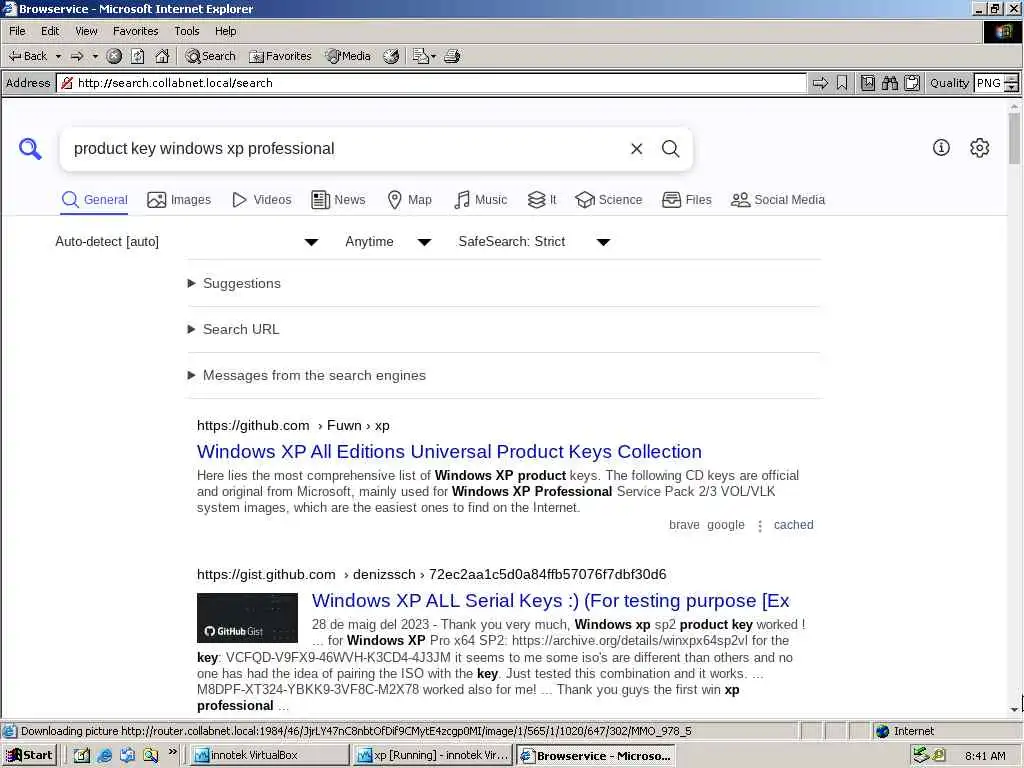The image size is (1024, 768).
Task: Open the info (i) circle icon
Action: 941,148
